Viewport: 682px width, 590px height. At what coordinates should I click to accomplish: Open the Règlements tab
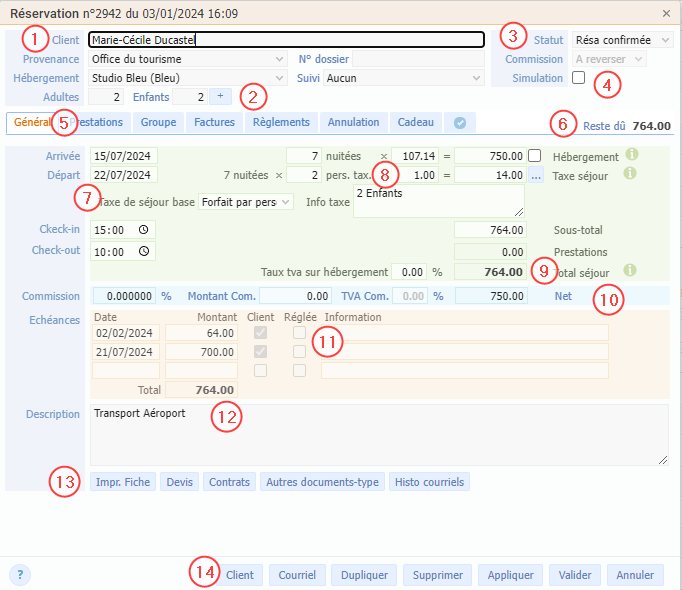click(281, 122)
